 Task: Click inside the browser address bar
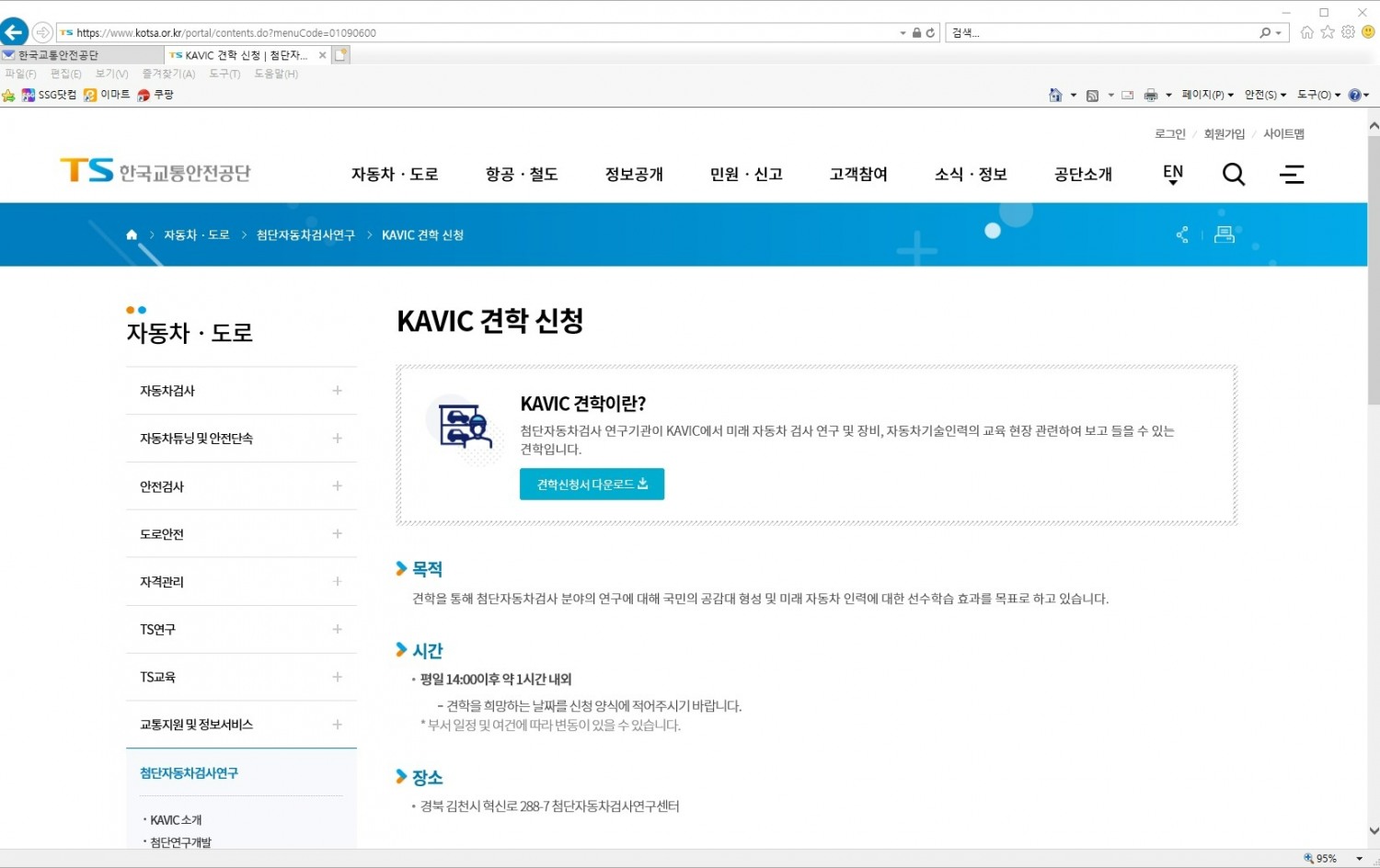(460, 32)
